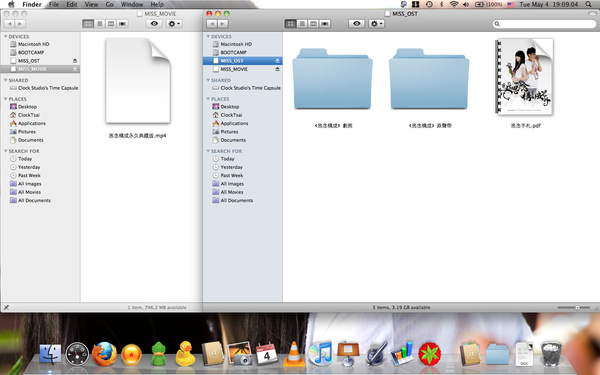This screenshot has width=600, height=375.
Task: Eject MISS_OST in the MISS_MOVIE window sidebar
Action: pos(75,61)
